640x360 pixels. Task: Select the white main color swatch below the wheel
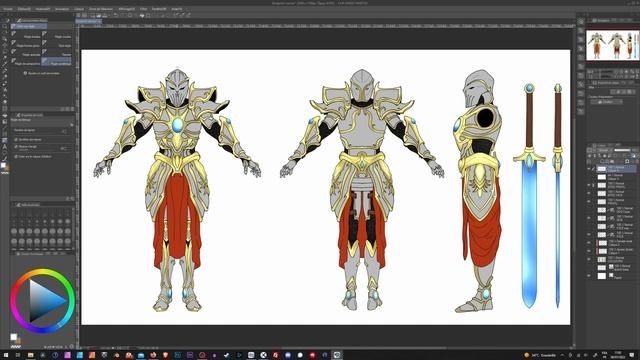tap(13, 337)
